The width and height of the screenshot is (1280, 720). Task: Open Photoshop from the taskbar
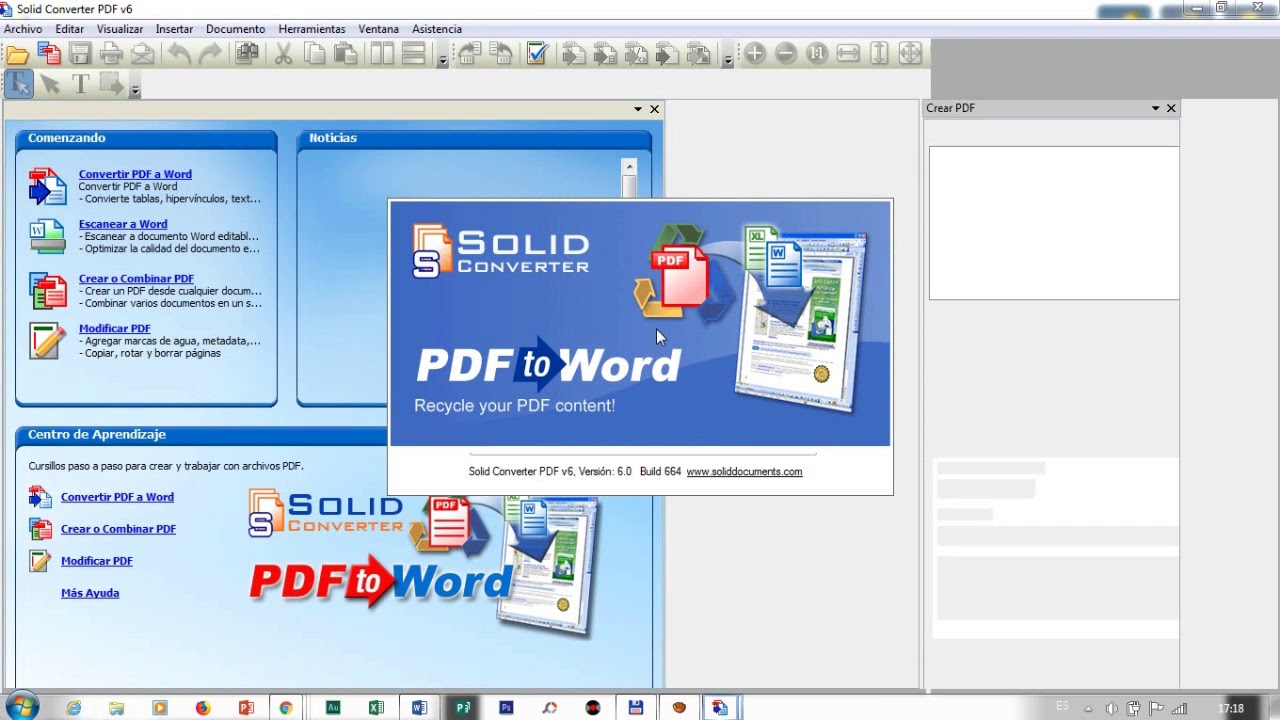[506, 708]
